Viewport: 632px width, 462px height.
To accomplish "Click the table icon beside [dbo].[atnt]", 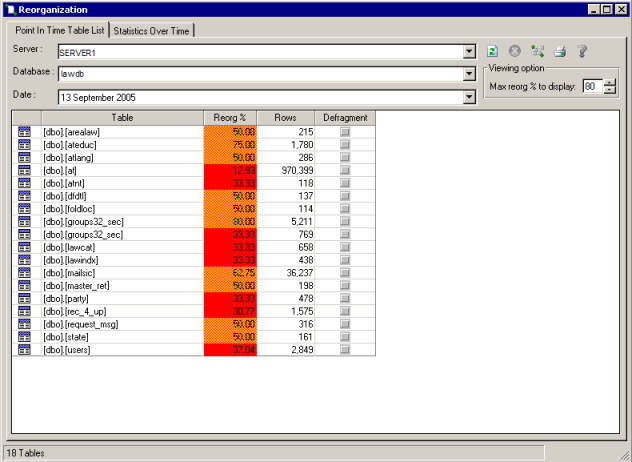I will pos(24,183).
